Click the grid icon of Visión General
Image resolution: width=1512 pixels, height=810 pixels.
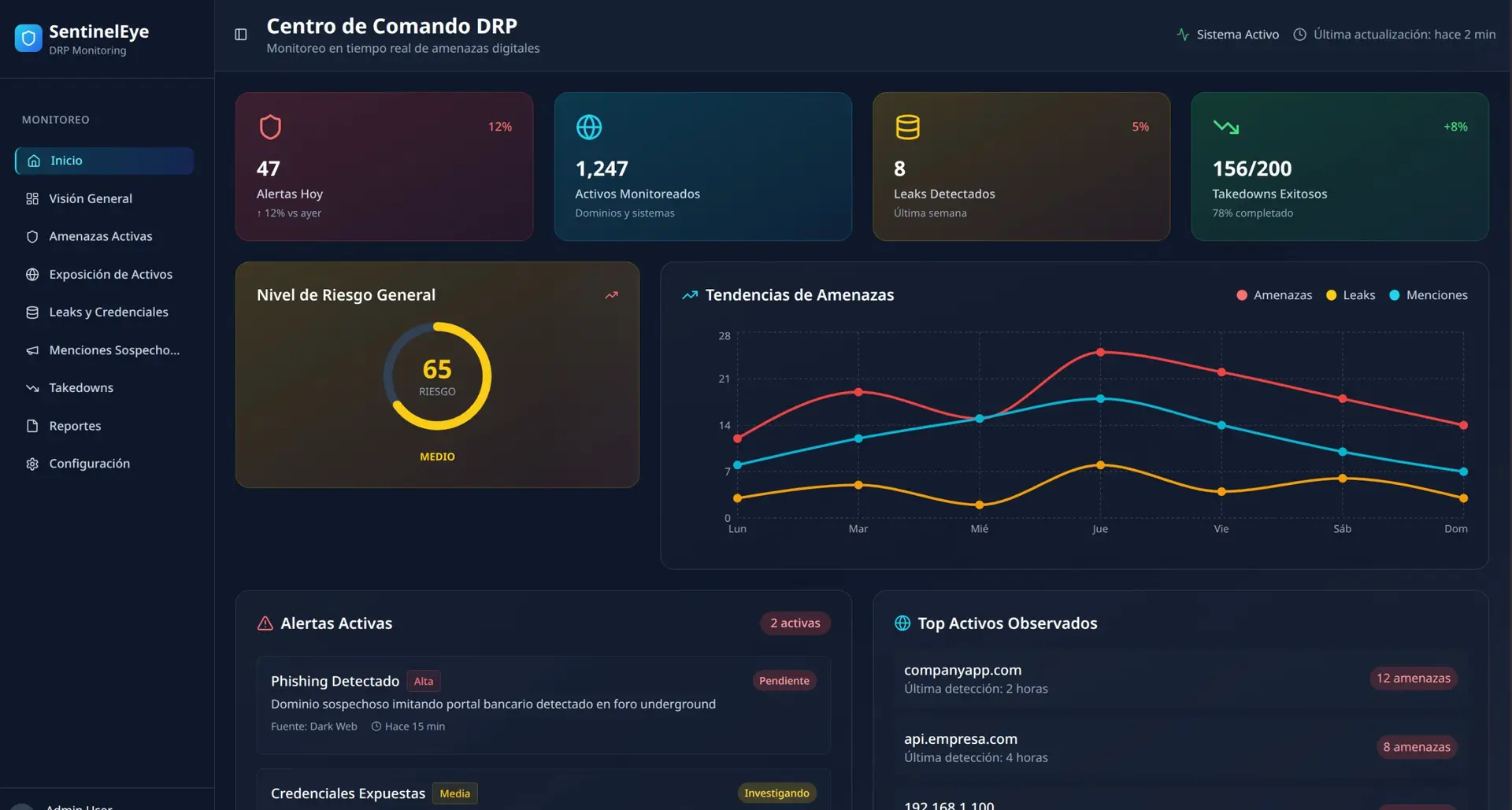pos(32,198)
